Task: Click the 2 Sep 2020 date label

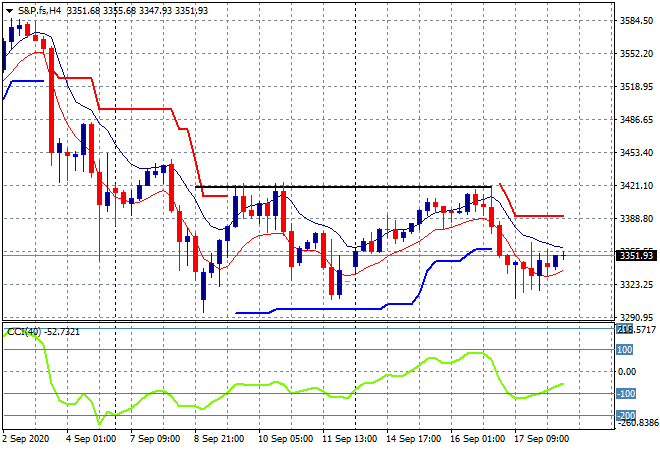Action: 25,439
